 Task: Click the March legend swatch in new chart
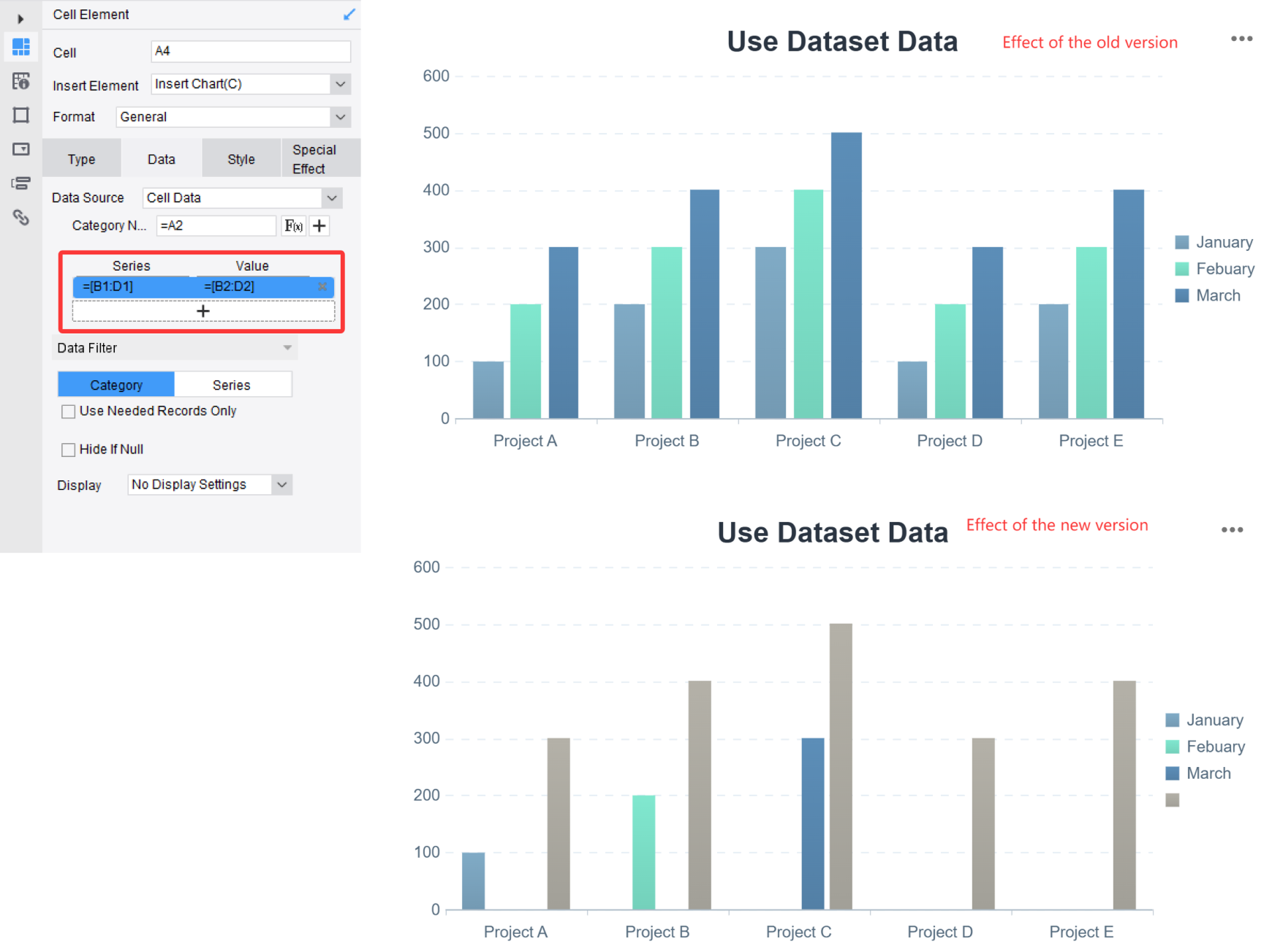click(x=1172, y=774)
